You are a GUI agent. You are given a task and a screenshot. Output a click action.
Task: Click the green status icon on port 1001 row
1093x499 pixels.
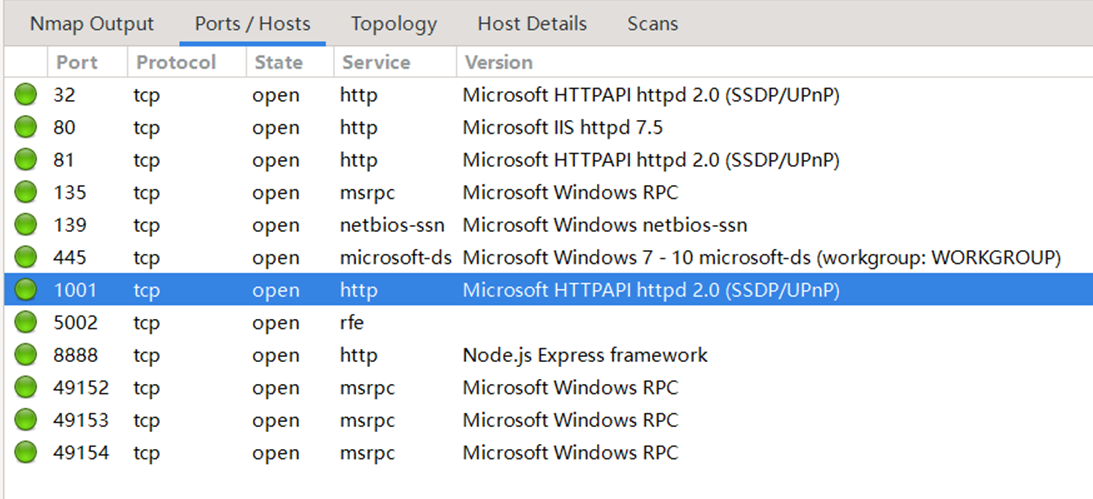click(25, 291)
